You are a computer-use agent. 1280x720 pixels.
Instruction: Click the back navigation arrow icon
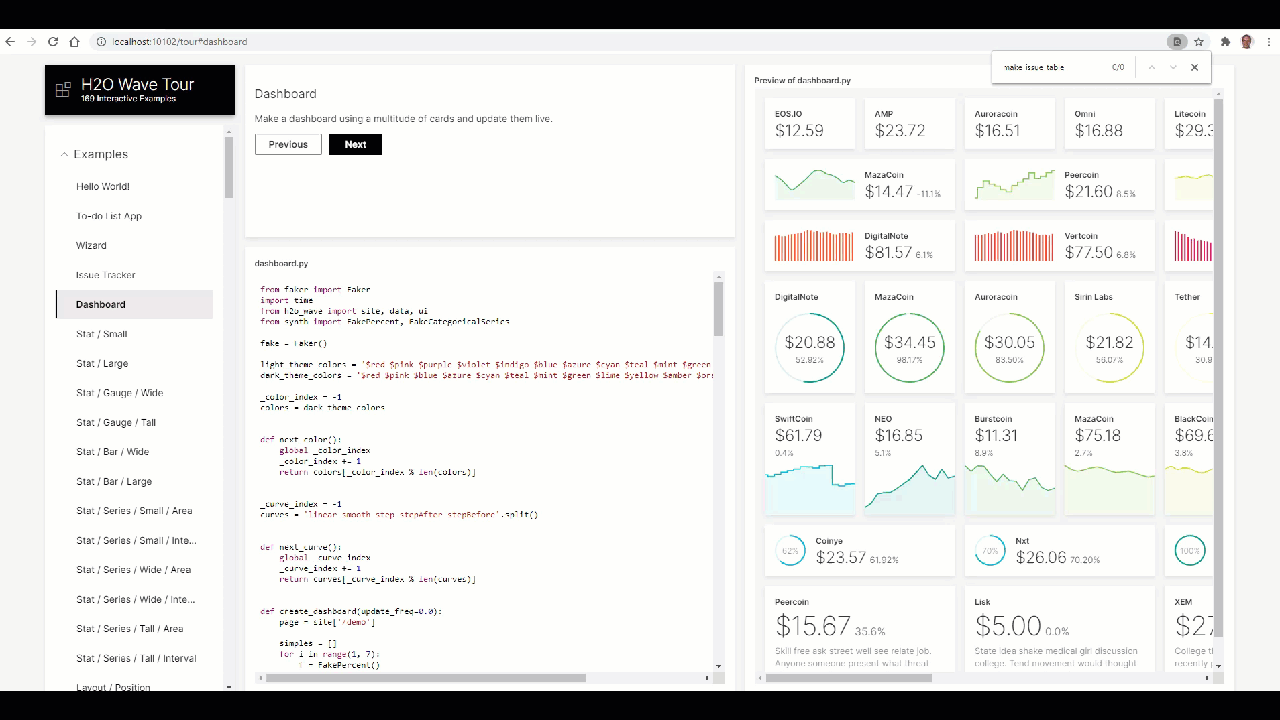tap(10, 41)
